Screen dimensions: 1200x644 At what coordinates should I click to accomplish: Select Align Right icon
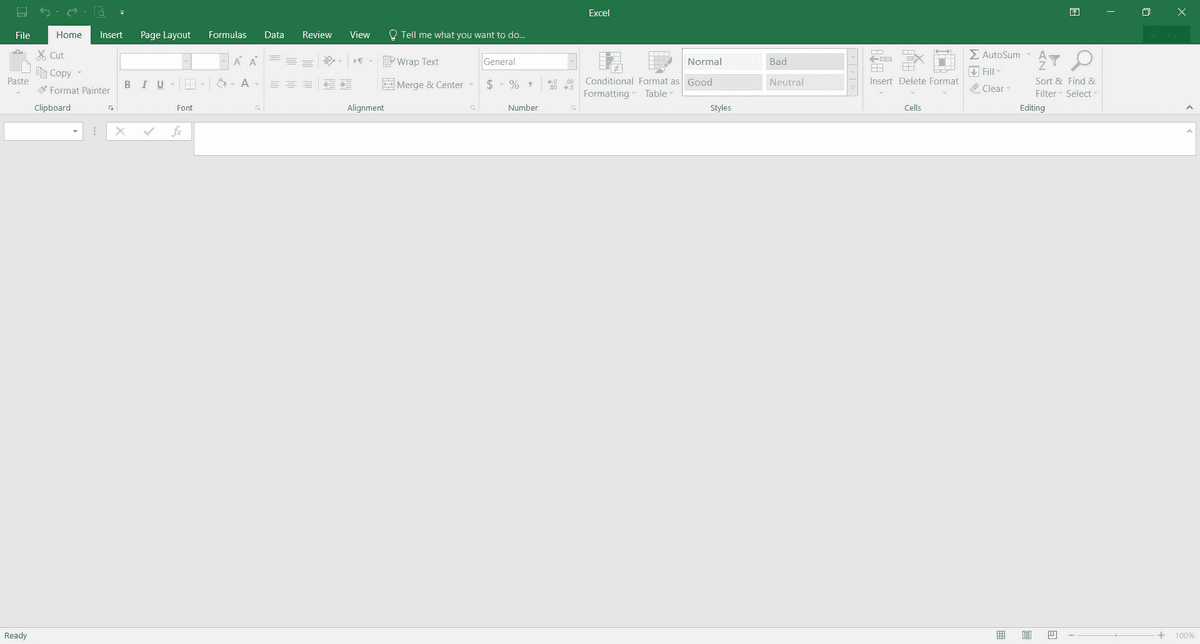(x=308, y=85)
